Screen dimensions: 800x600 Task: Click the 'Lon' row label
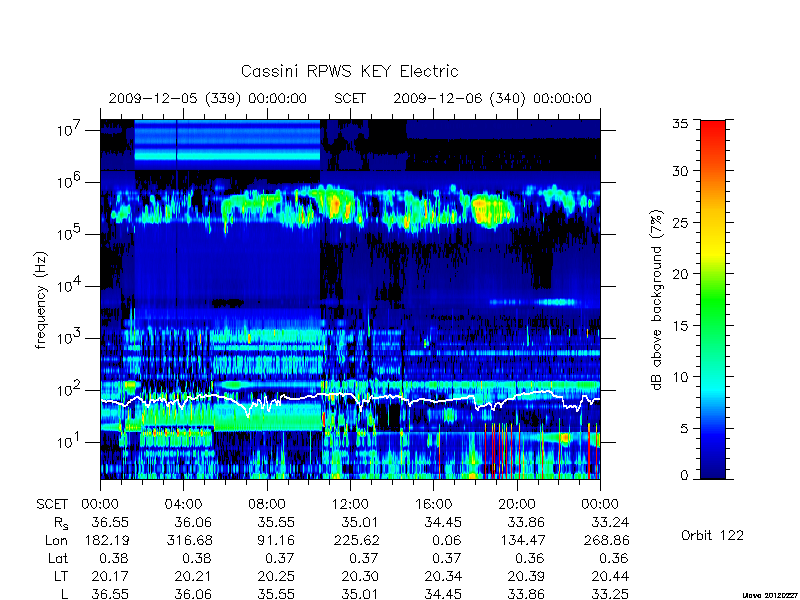pos(56,540)
